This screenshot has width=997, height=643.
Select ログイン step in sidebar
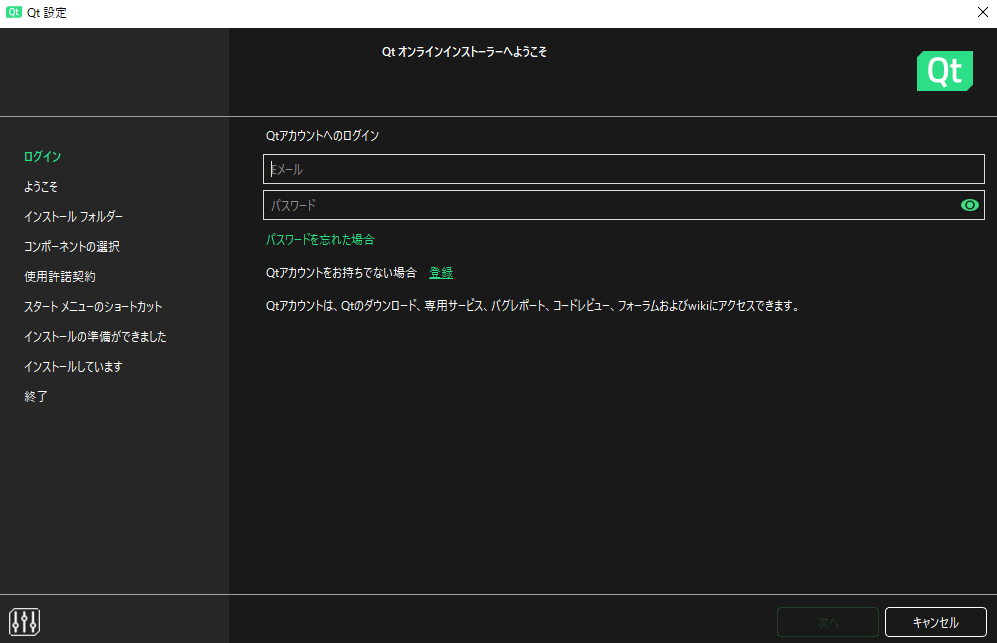tap(43, 156)
